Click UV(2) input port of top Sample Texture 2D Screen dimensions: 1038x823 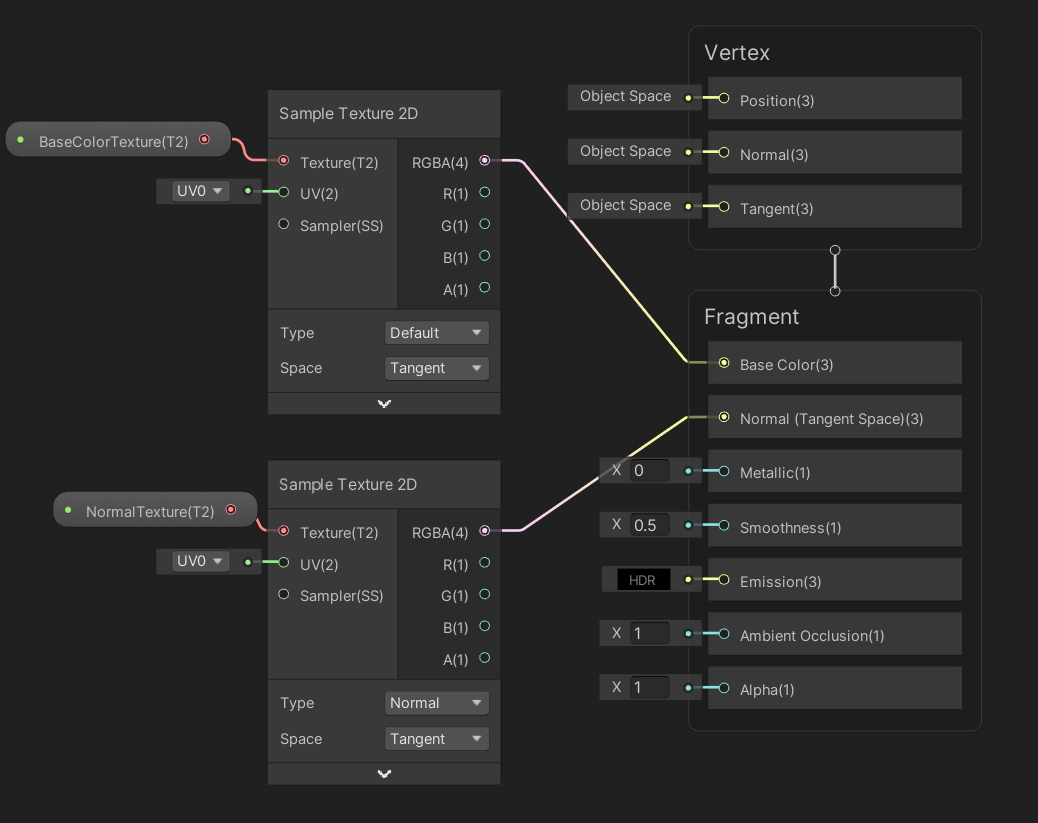point(284,192)
